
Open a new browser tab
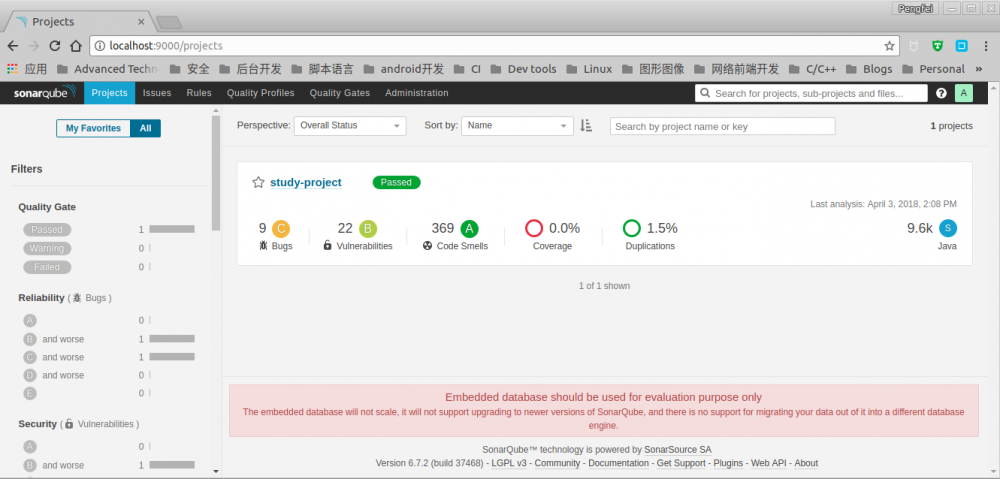[x=169, y=22]
